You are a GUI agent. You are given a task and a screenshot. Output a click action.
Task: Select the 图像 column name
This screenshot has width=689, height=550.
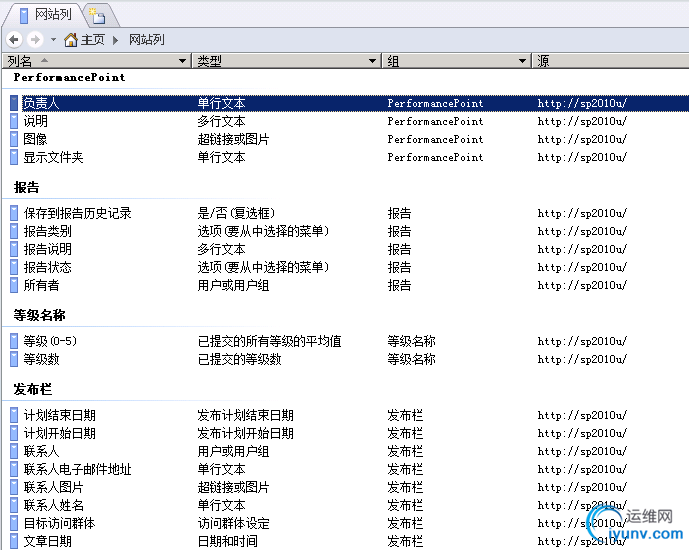[35, 139]
